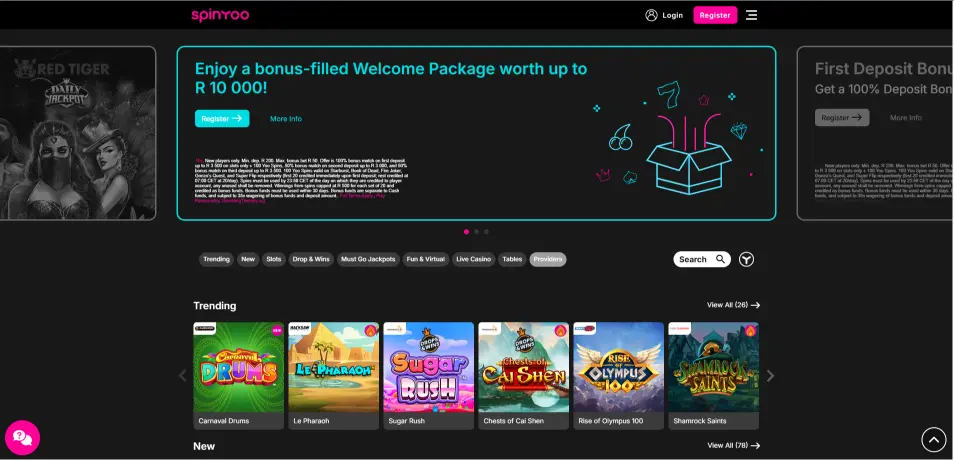Click the Red Tiger Daily Jackpot banner
Viewport: 954px width, 460px height.
[x=78, y=133]
